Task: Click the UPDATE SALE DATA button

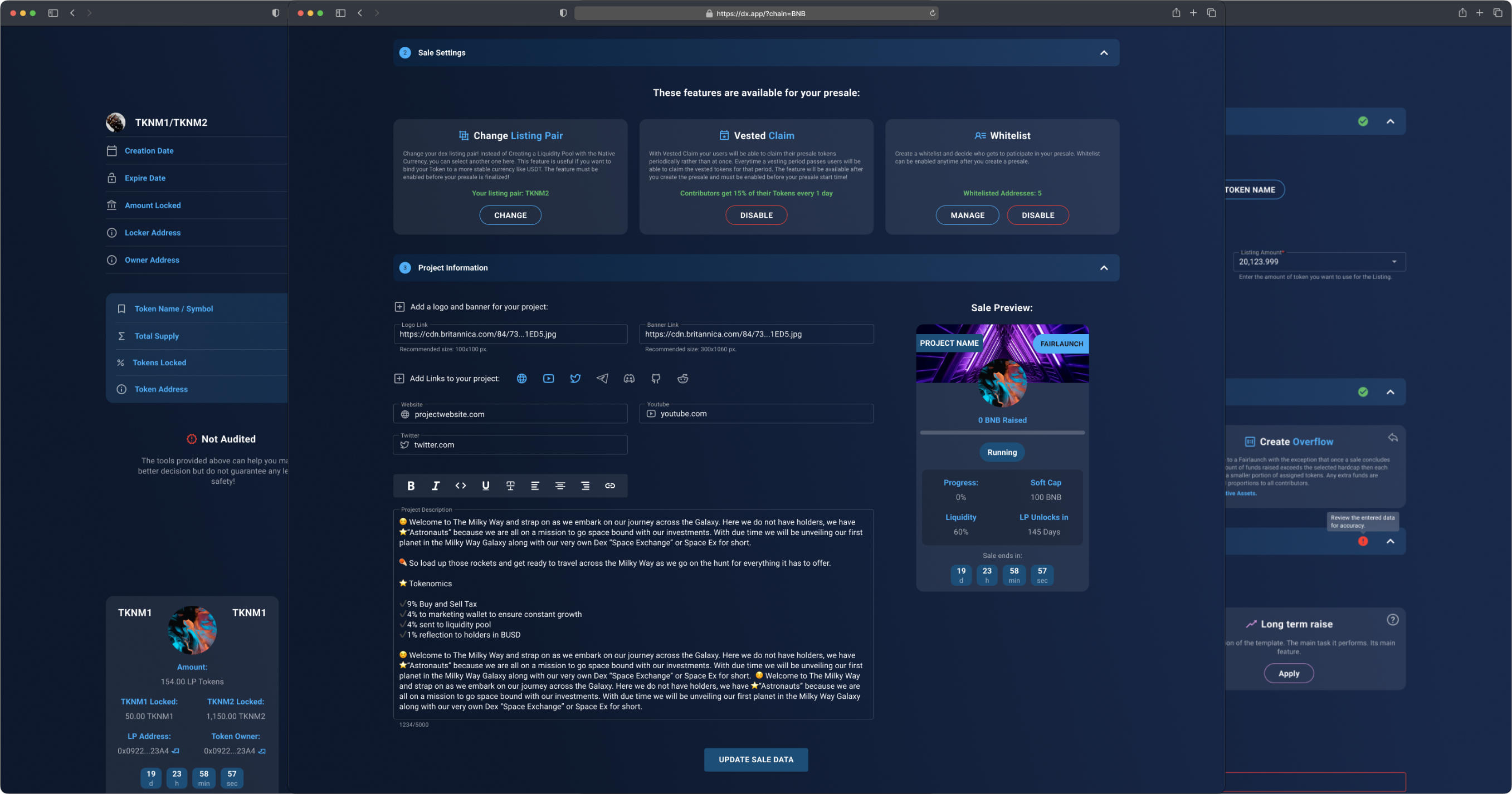Action: pos(755,759)
